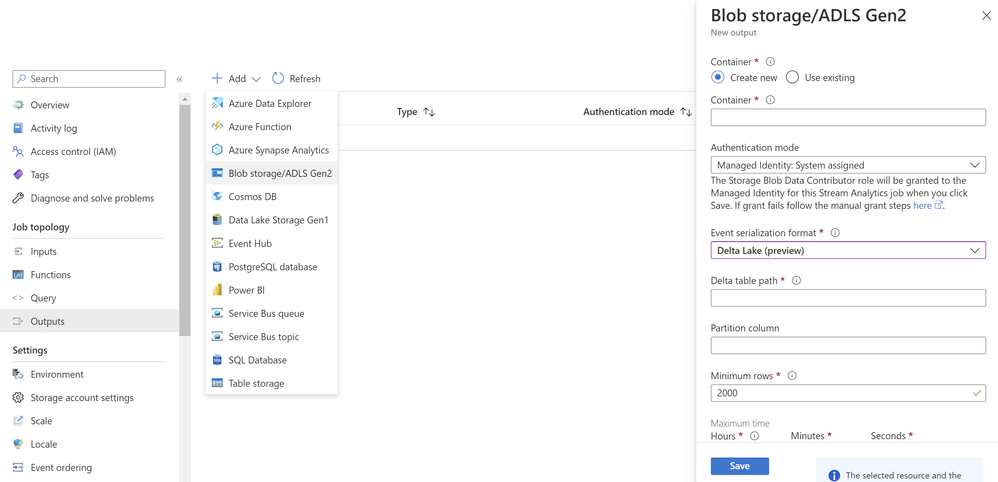998x482 pixels.
Task: Choose Service Bus queue from Add menu
Action: (x=272, y=313)
